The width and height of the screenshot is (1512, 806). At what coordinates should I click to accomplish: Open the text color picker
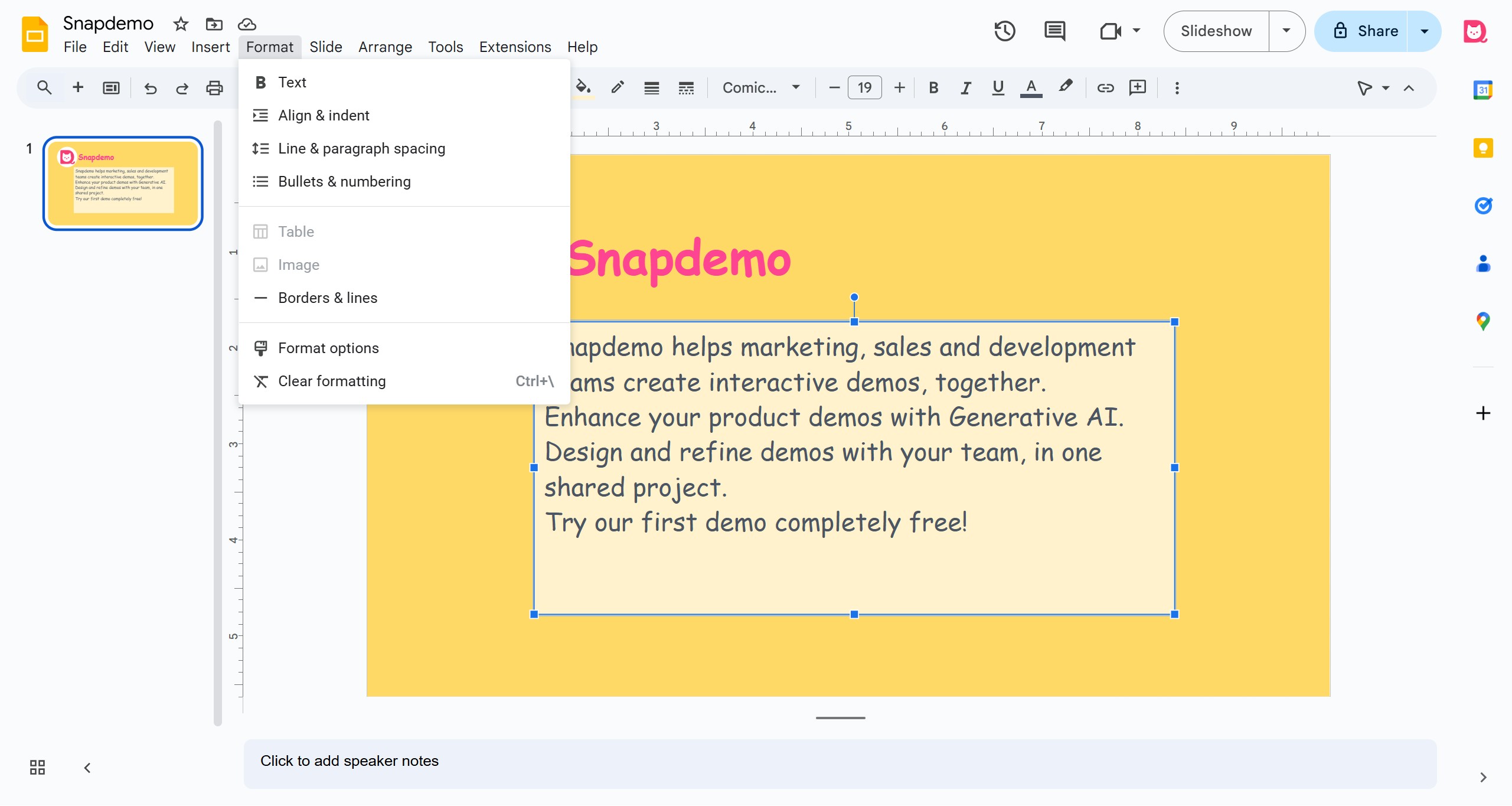[1031, 88]
